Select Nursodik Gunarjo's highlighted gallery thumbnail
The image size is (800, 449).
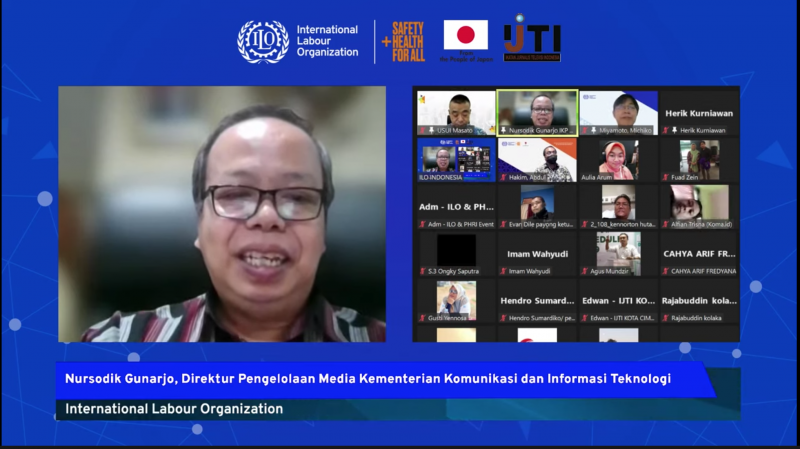coord(537,109)
